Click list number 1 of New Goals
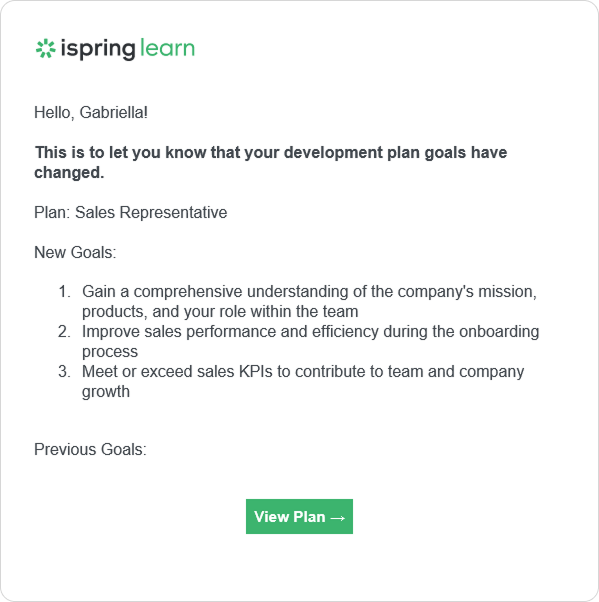The width and height of the screenshot is (599, 602). coord(64,291)
